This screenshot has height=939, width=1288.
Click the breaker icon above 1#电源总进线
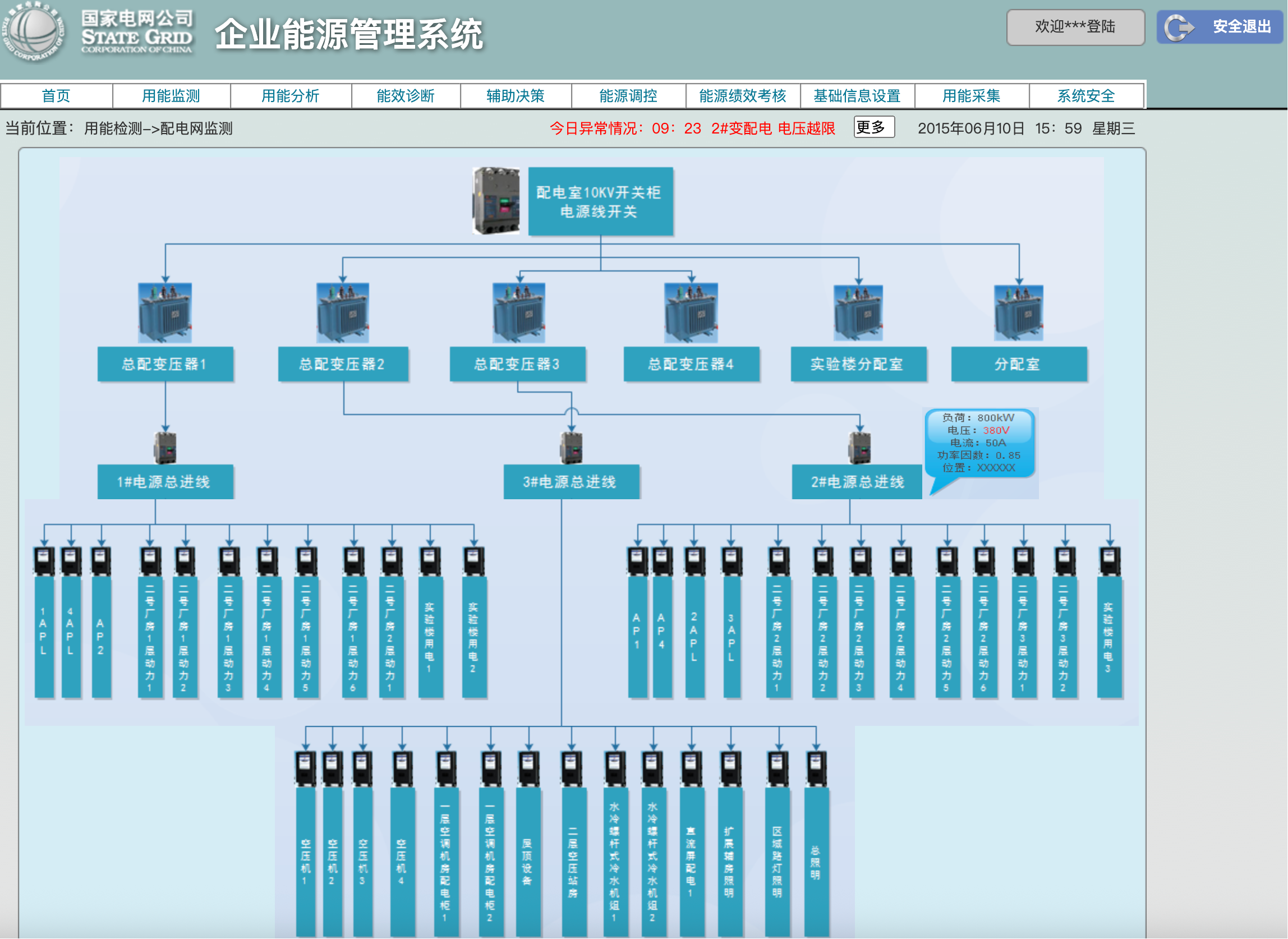click(165, 449)
